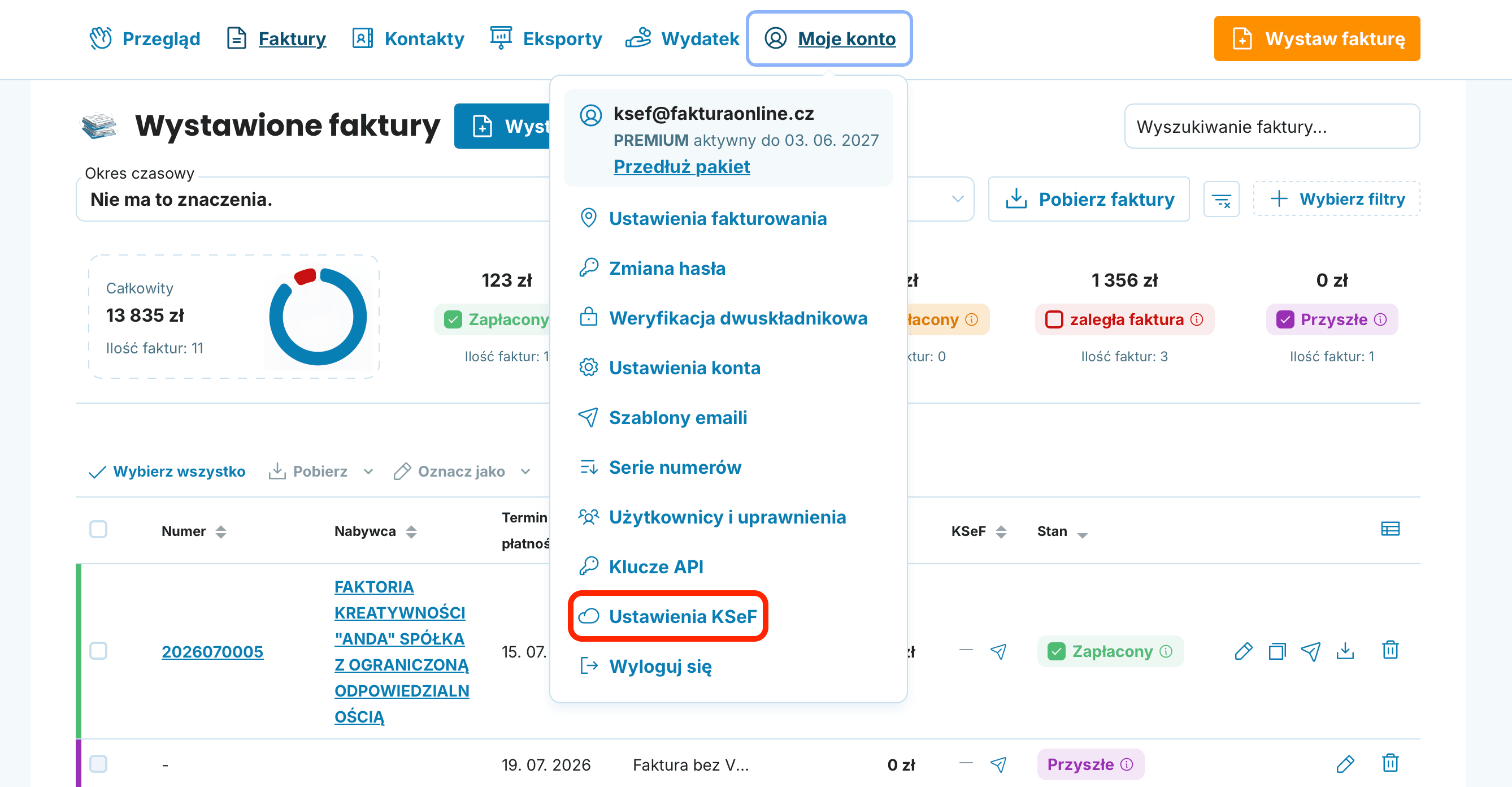This screenshot has width=1512, height=787.
Task: Download invoice 2026070005 with the download icon
Action: 1345,651
